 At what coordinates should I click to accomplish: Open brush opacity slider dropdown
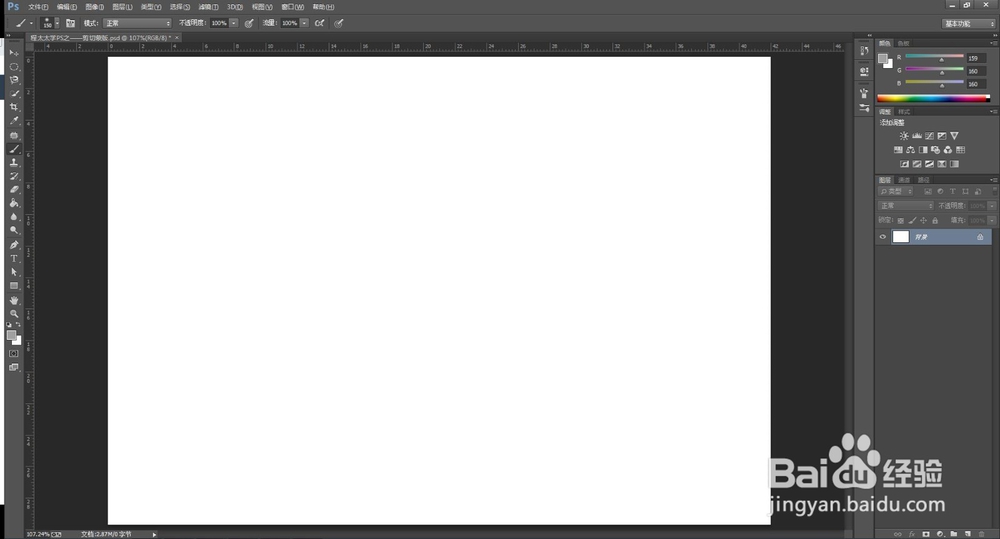(233, 23)
